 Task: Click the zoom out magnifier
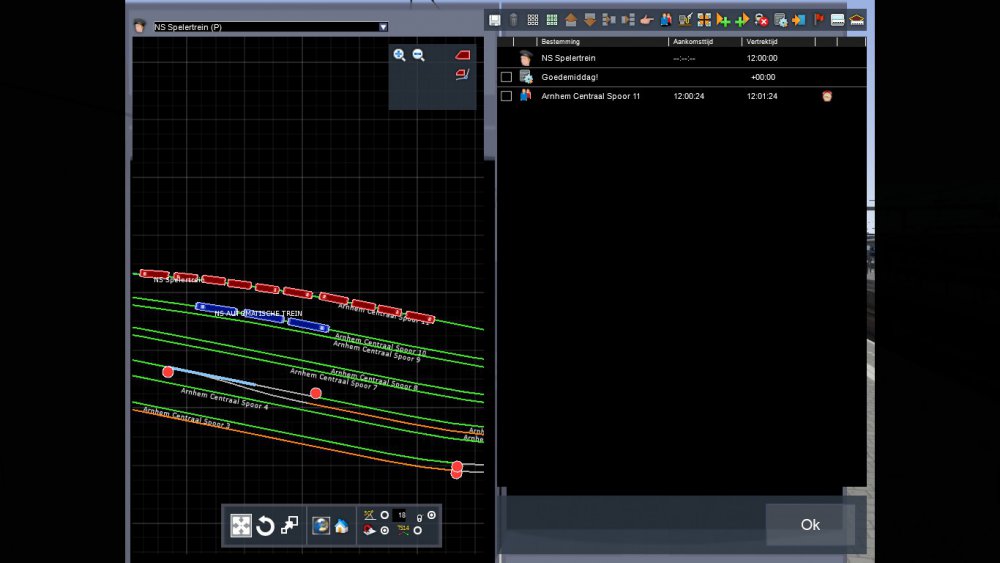coord(419,55)
